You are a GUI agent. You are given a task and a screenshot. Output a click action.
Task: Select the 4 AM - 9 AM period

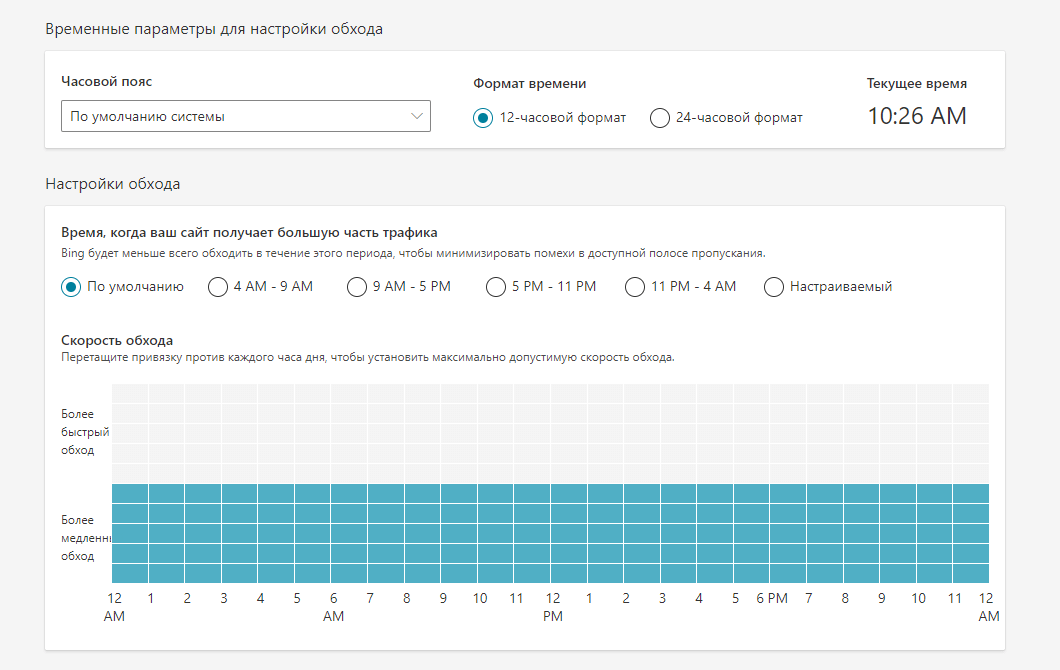[218, 287]
